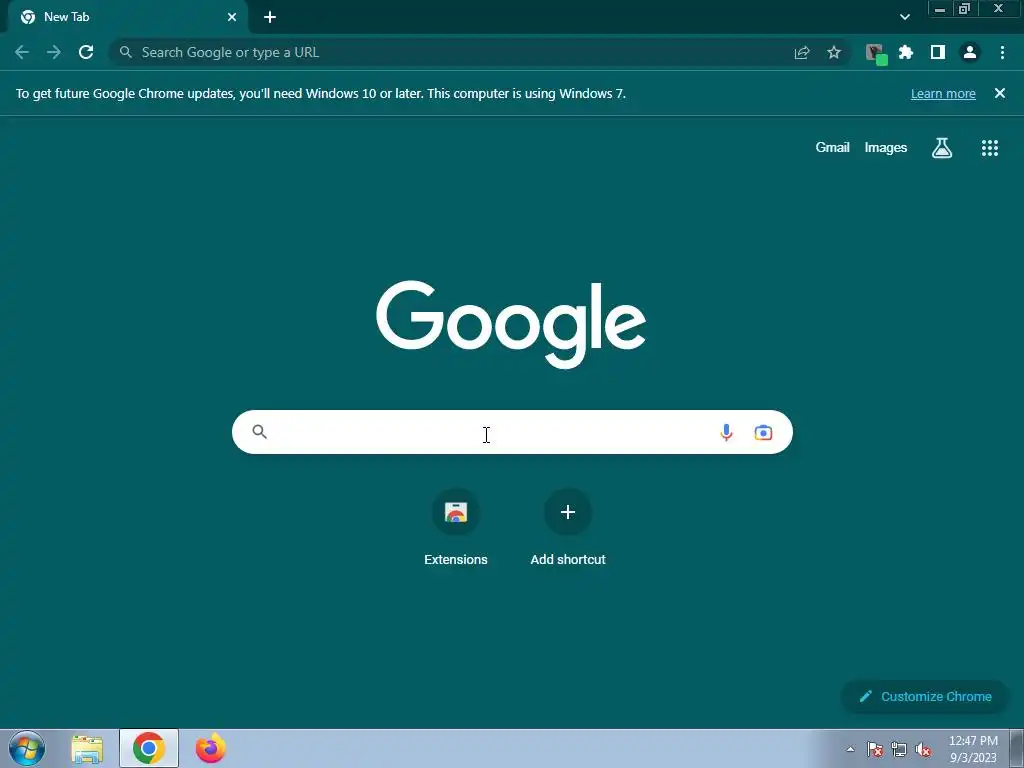Screen dimensions: 1024x768
Task: Click the Show desktop strip
Action: pos(1017,748)
